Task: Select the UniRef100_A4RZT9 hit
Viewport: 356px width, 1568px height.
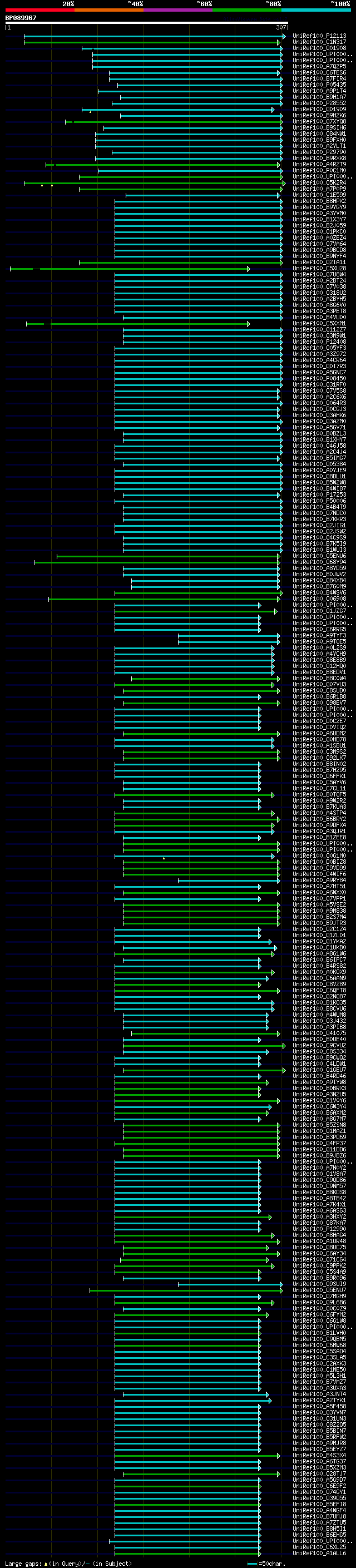Action: pyautogui.click(x=319, y=164)
